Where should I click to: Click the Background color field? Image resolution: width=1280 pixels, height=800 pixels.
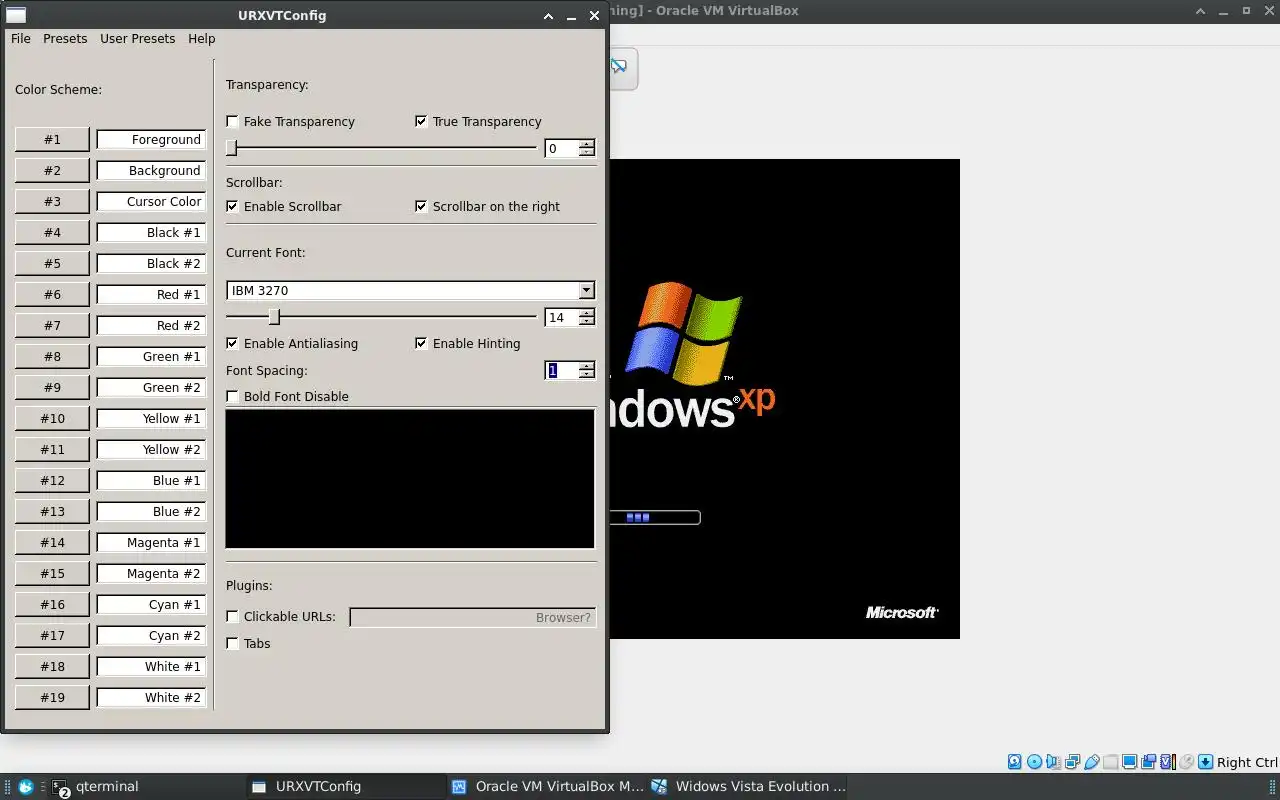151,170
